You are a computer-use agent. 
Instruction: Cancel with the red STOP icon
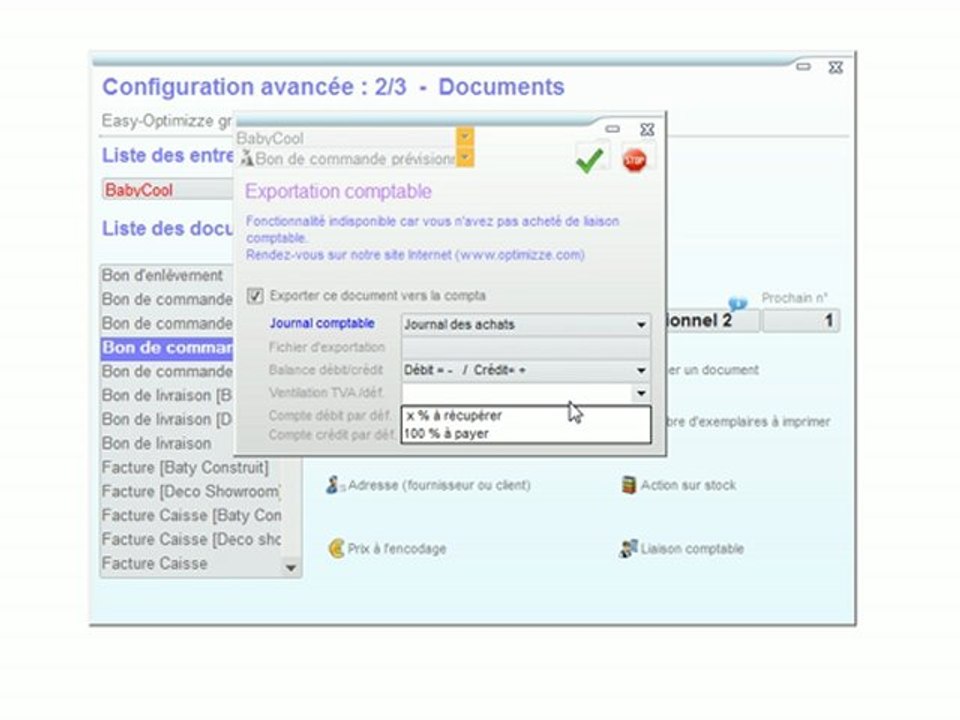point(635,160)
